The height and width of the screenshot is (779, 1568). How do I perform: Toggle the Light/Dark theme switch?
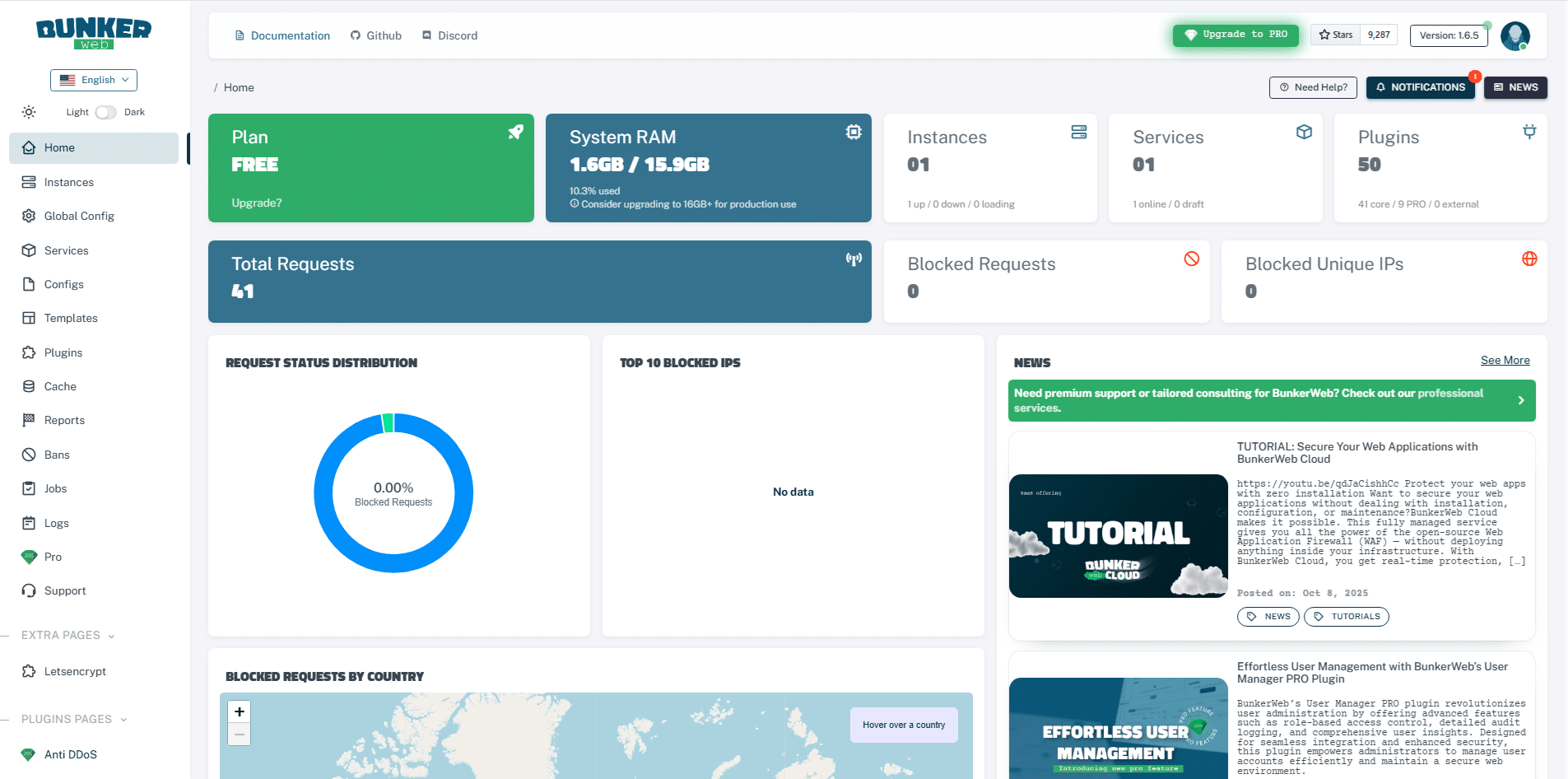click(x=105, y=112)
